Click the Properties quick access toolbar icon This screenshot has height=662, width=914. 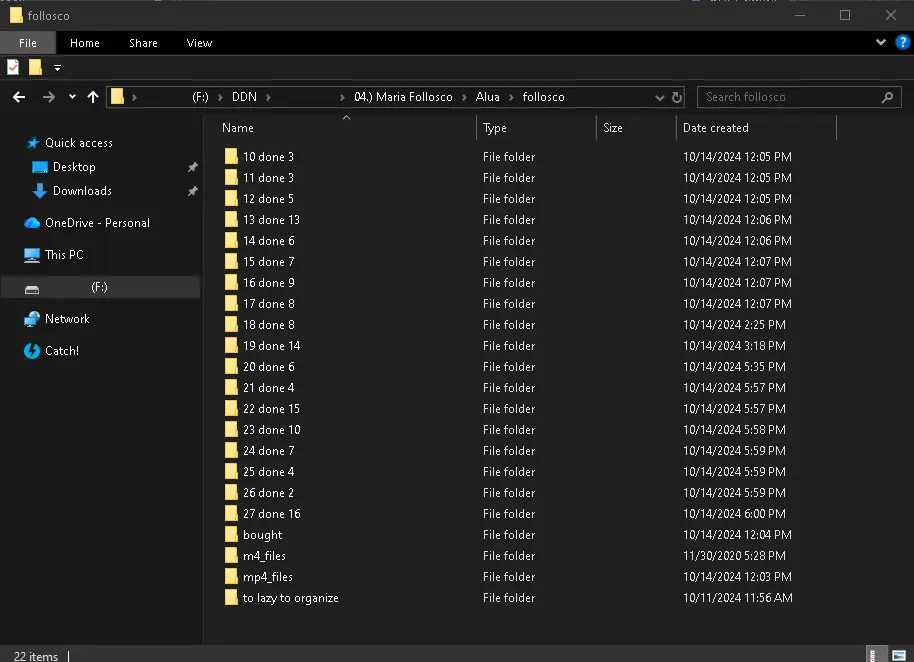coord(13,68)
